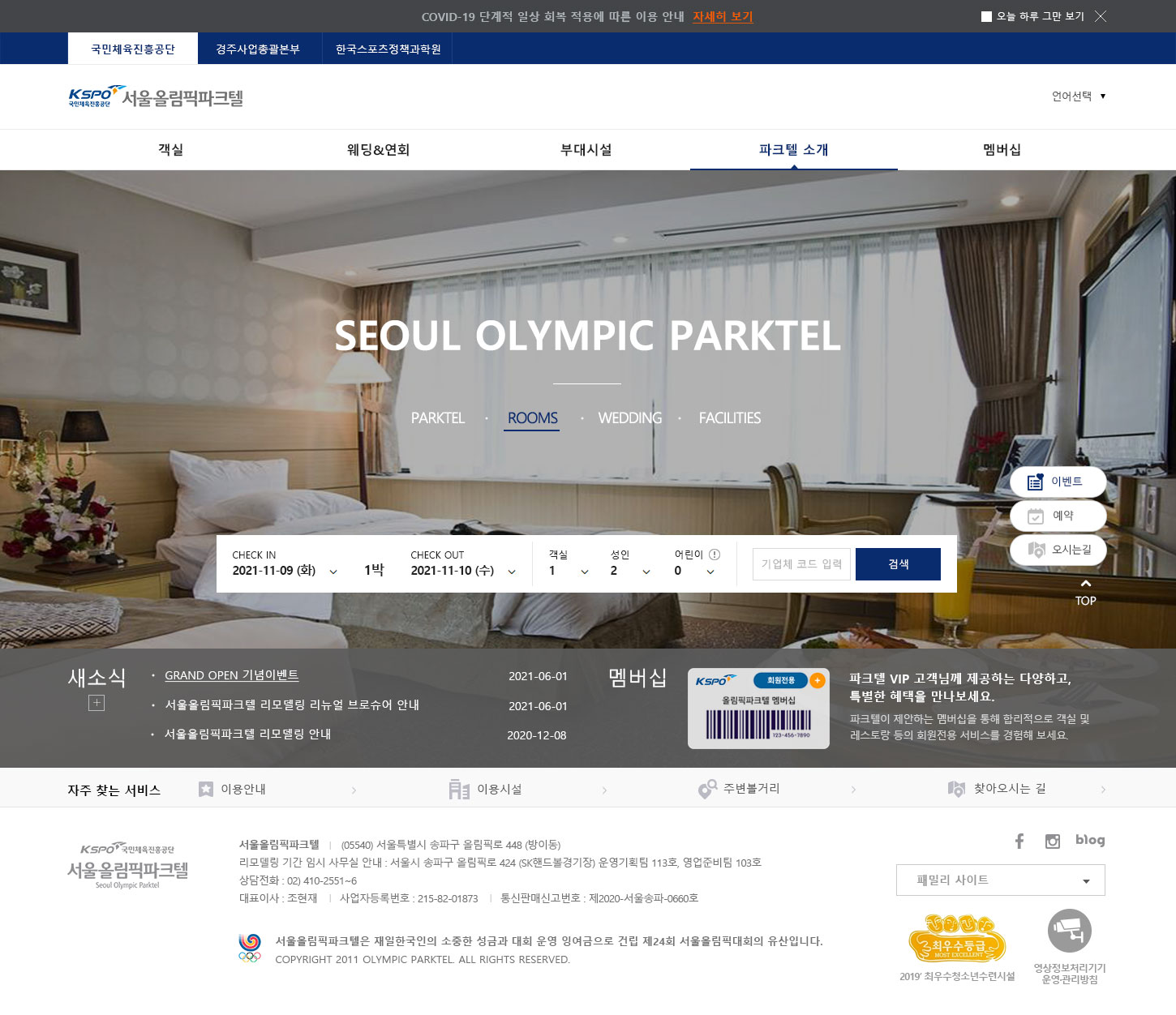Switch to 경주사업총괄본부 tab
Screen dimensions: 1176x1015
258,49
